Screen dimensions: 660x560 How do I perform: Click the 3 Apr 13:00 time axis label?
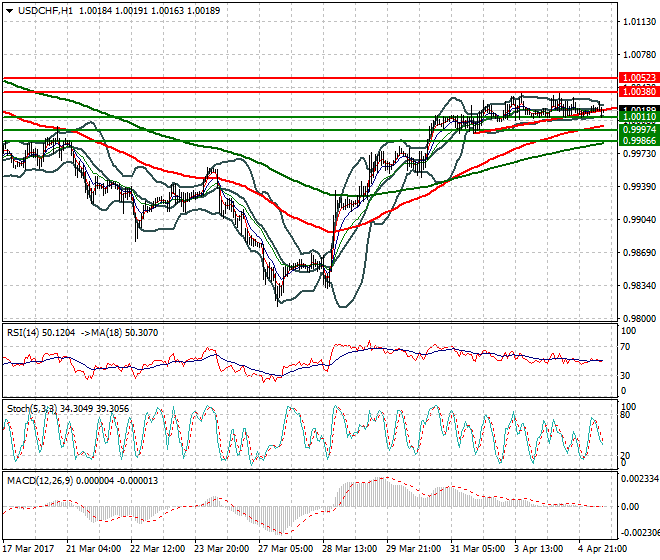pyautogui.click(x=539, y=549)
